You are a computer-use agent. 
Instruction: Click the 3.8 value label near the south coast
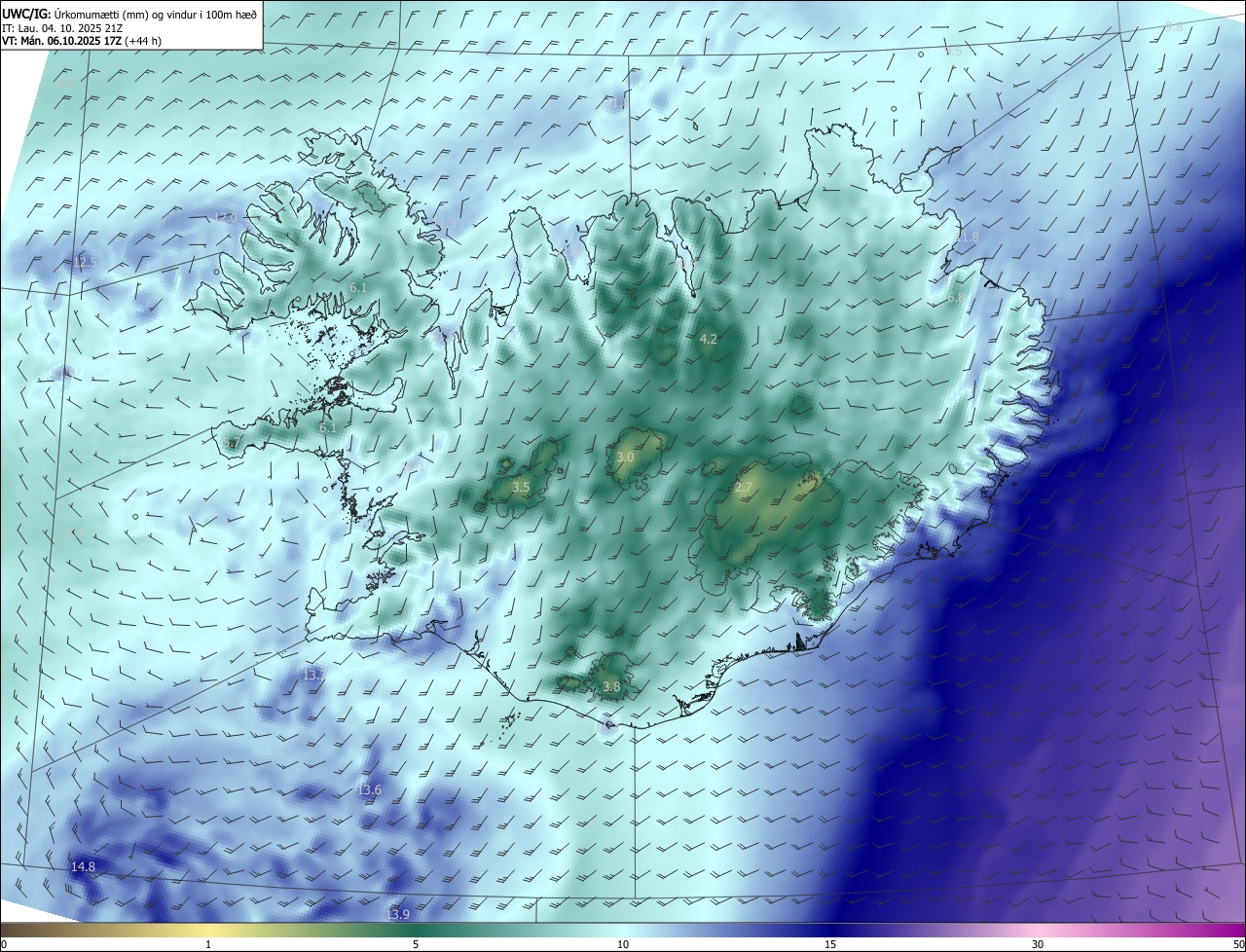(x=611, y=686)
